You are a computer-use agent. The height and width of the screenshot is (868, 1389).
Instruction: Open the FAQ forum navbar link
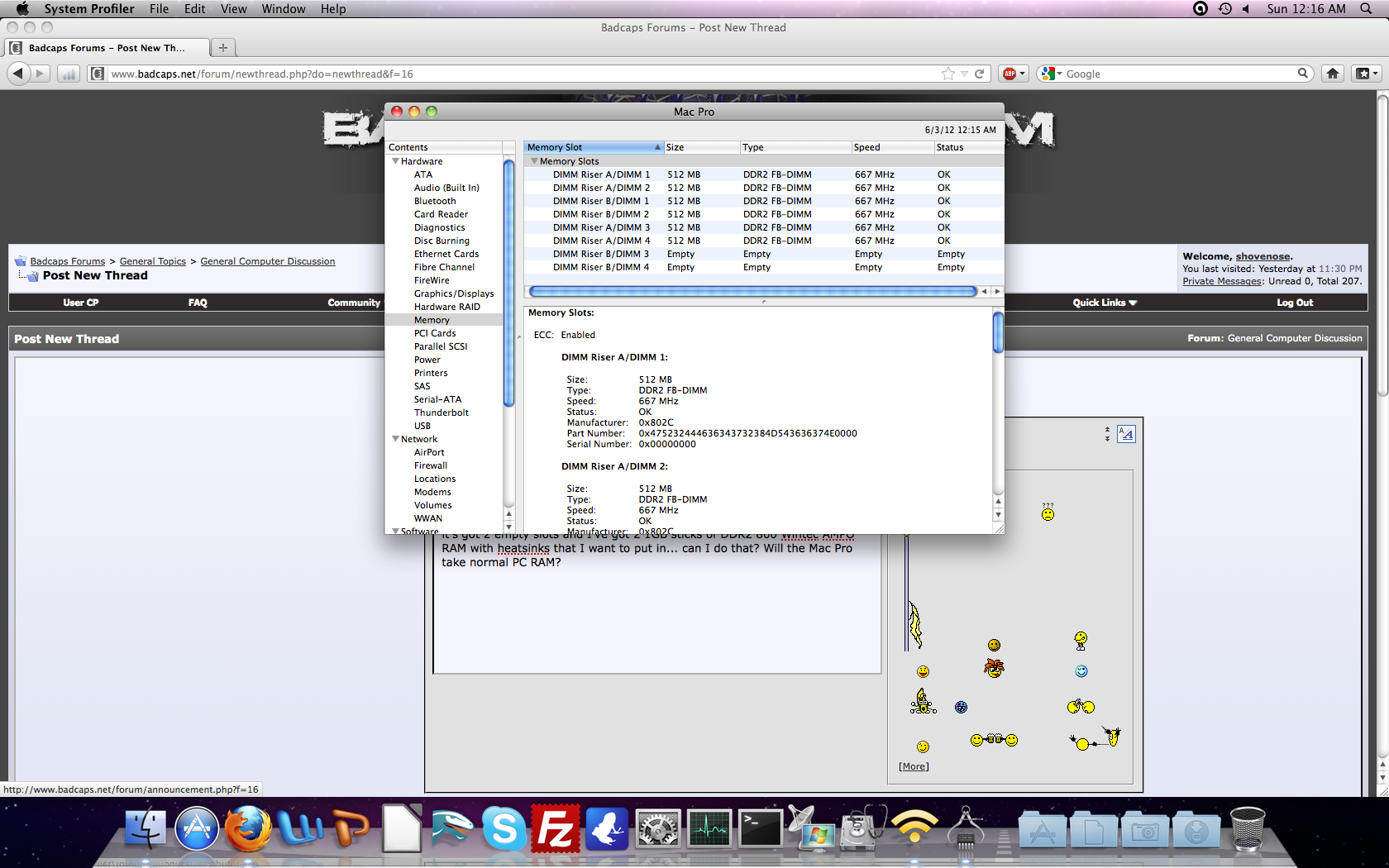[198, 303]
